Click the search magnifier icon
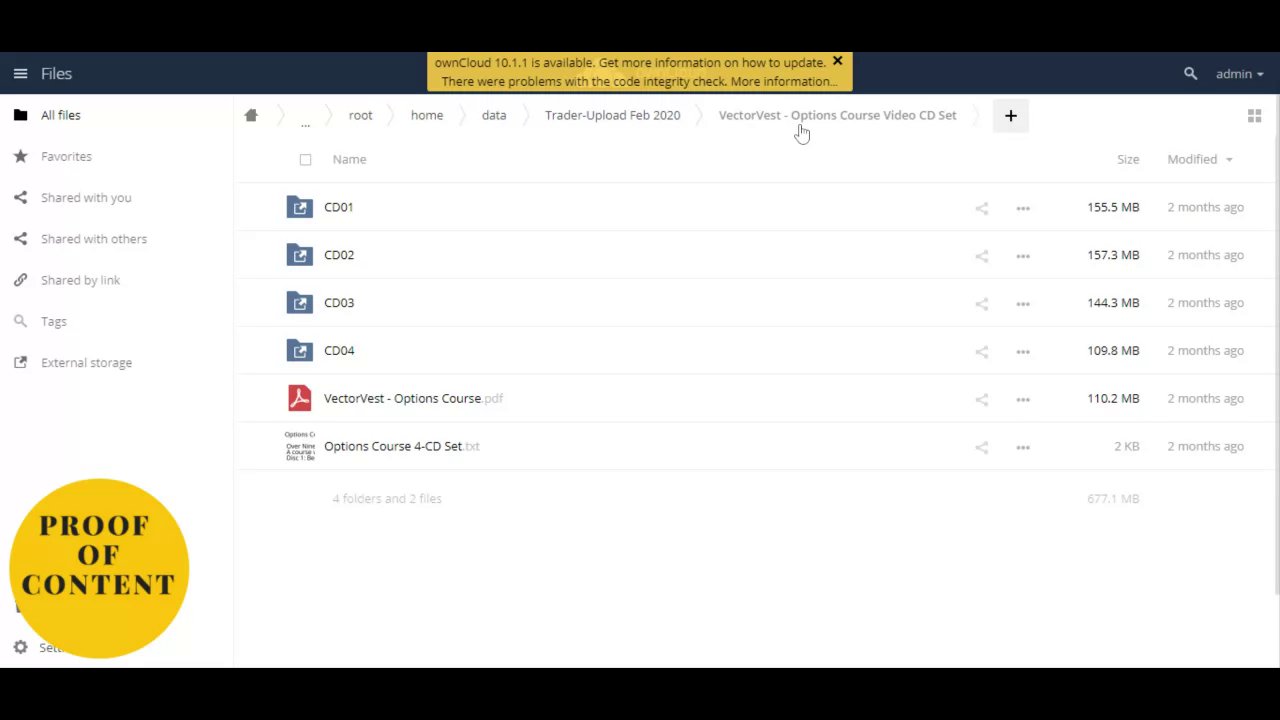The image size is (1280, 720). click(x=1190, y=74)
